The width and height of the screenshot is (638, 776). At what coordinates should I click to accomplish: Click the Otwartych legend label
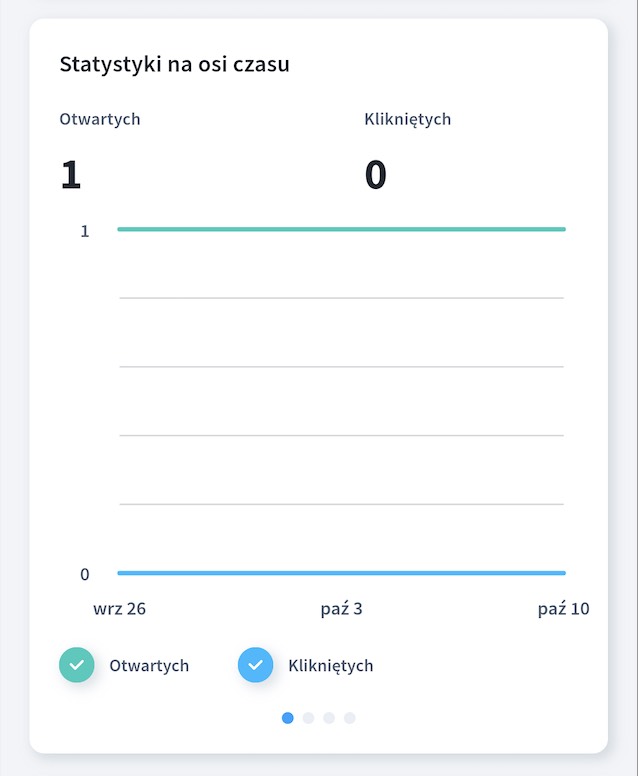[x=149, y=666]
